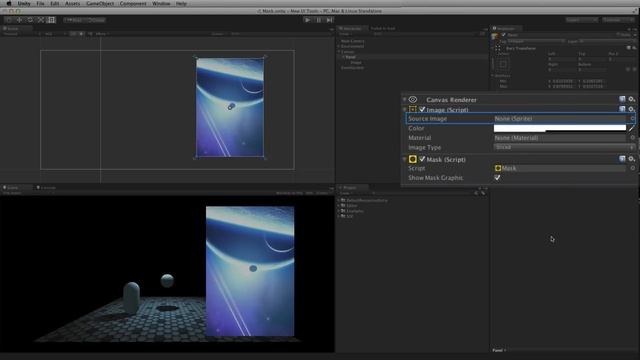Uncheck Show Mask Graphic checkbox
The width and height of the screenshot is (640, 360).
(497, 178)
